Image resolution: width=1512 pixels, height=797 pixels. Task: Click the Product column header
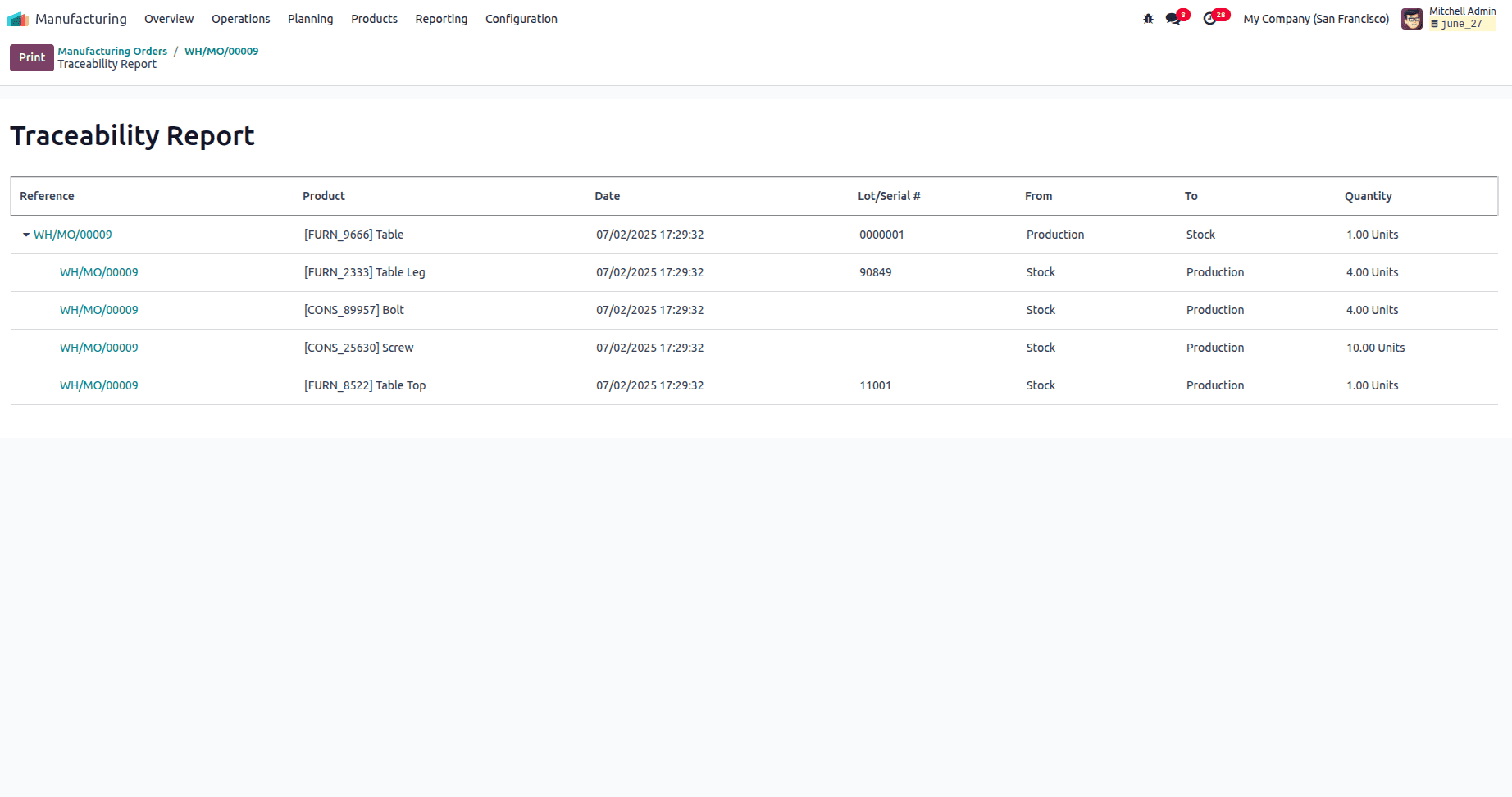pos(324,196)
